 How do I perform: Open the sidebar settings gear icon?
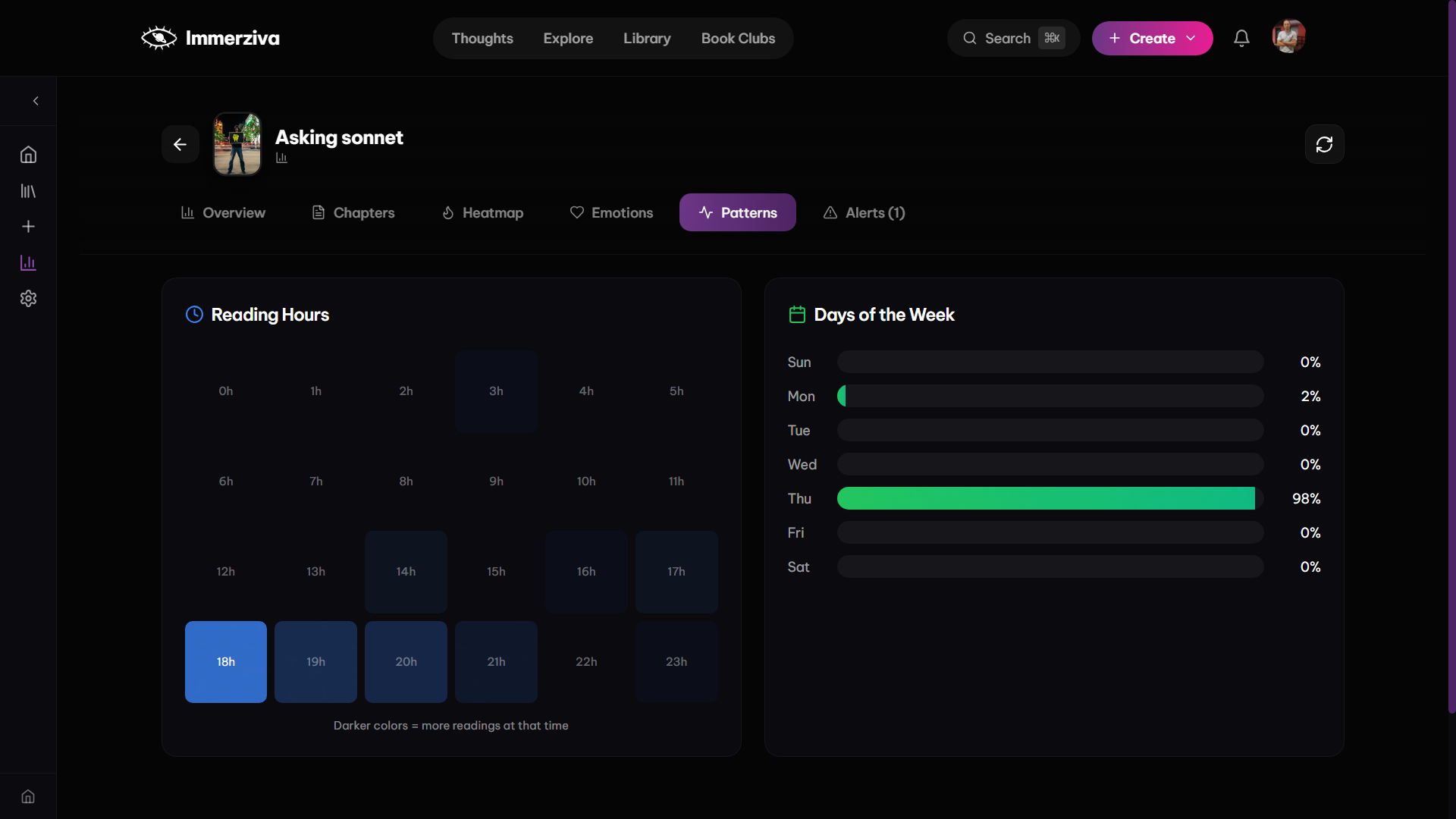click(x=28, y=299)
